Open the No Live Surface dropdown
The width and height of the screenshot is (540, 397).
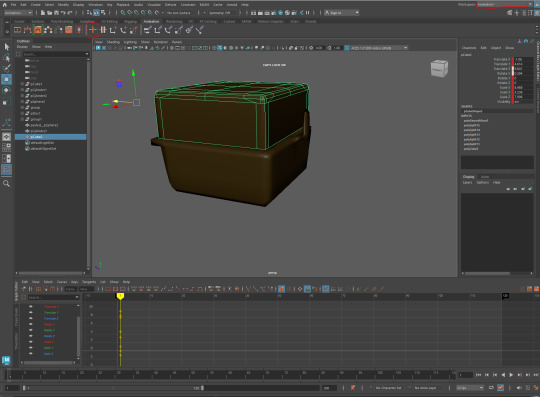coord(179,13)
